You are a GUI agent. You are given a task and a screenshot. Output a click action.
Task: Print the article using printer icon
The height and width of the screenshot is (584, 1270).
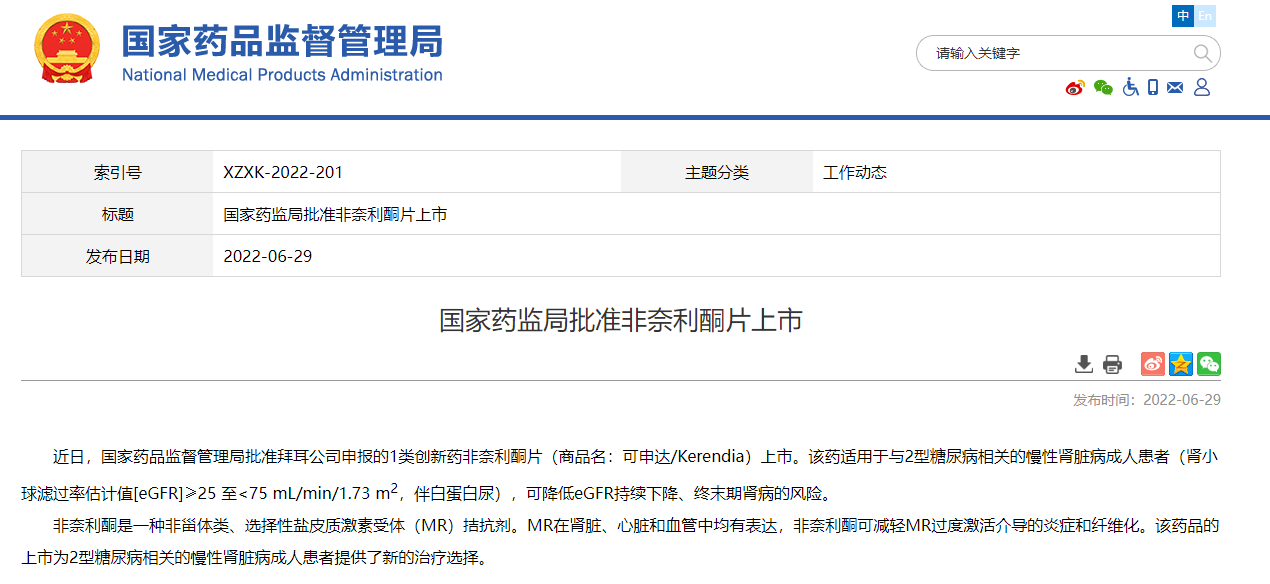point(1112,364)
